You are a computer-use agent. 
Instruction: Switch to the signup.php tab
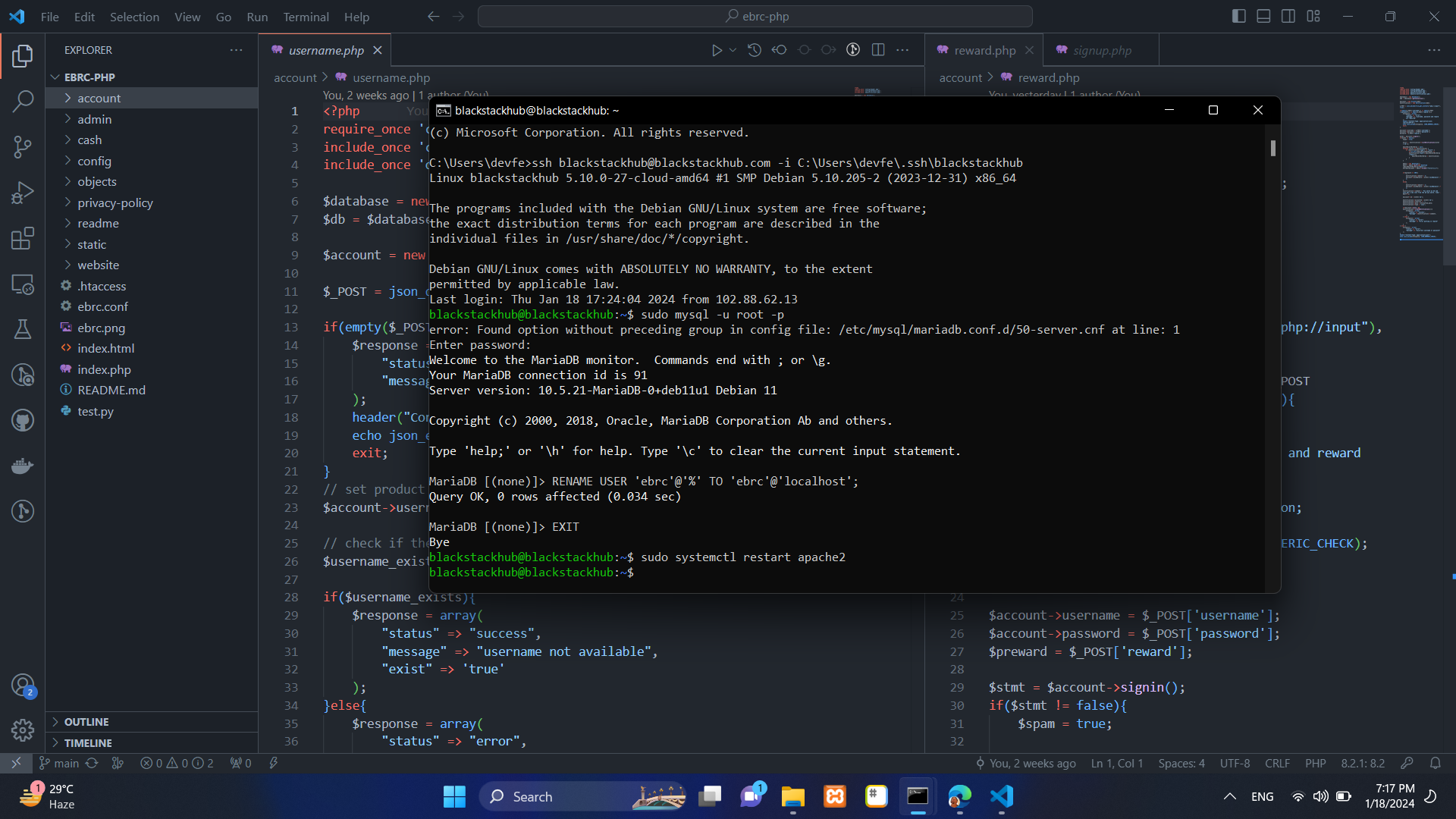pos(1101,50)
